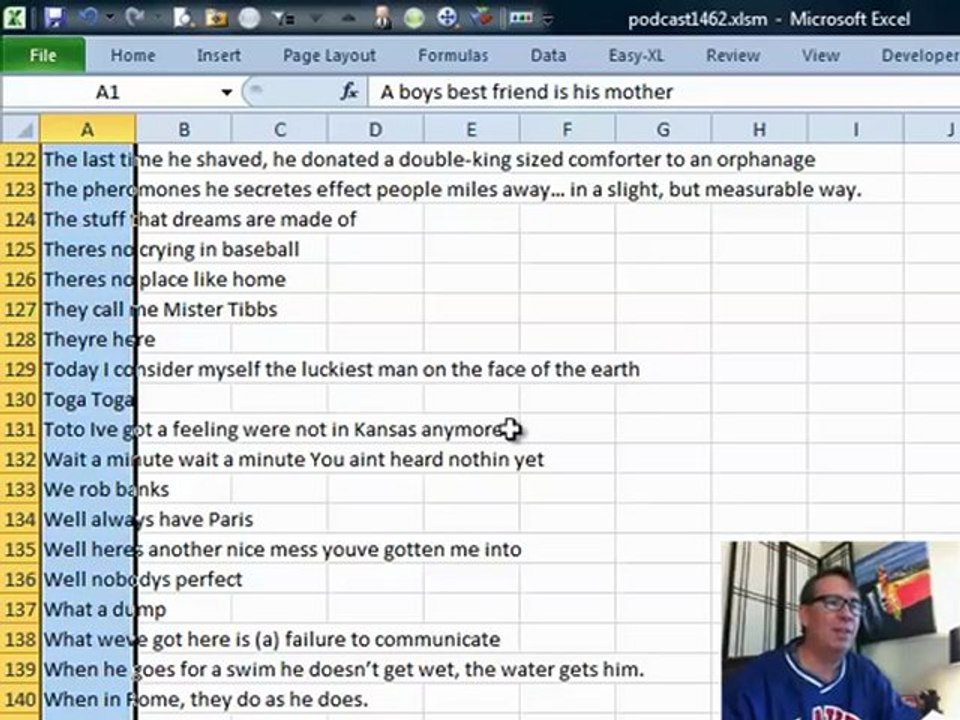Select row 137 header
Viewport: 960px width, 720px height.
pos(21,609)
